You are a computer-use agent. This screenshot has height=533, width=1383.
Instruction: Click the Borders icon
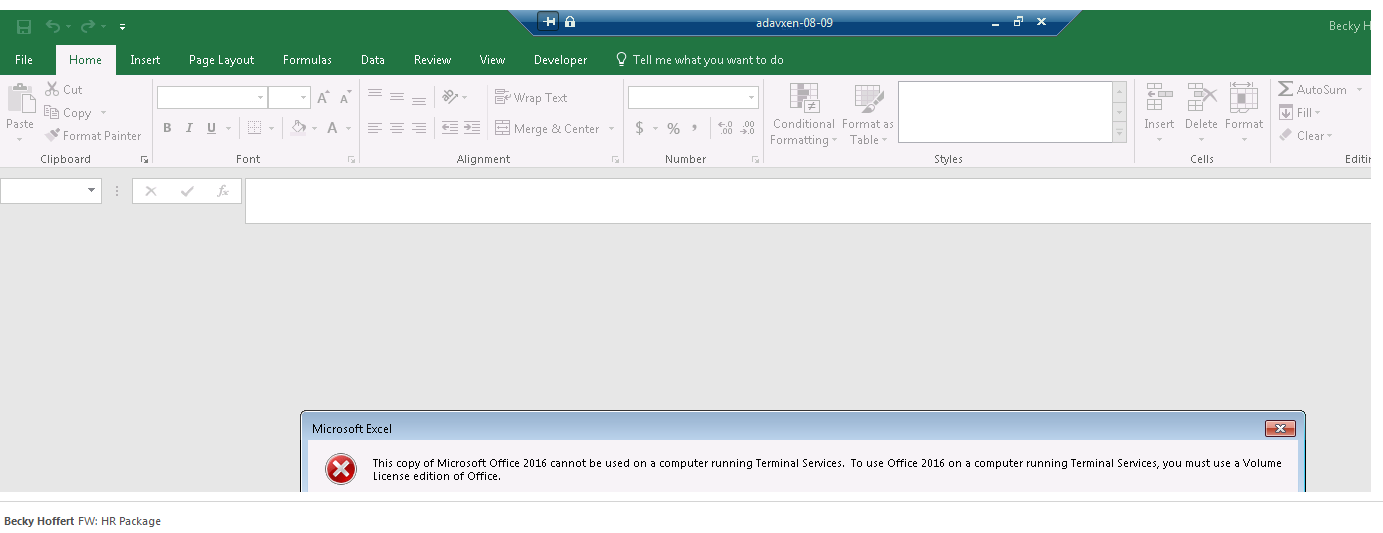[254, 128]
